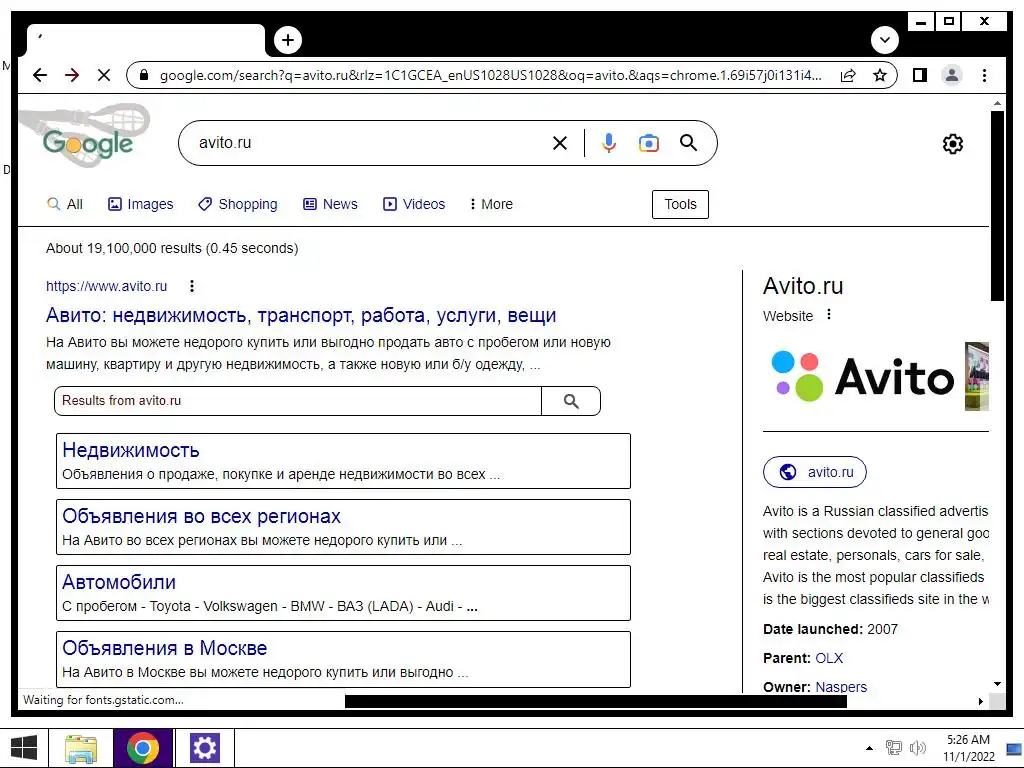Click the Results from avito.ru search box
The width and height of the screenshot is (1024, 768).
click(x=298, y=401)
